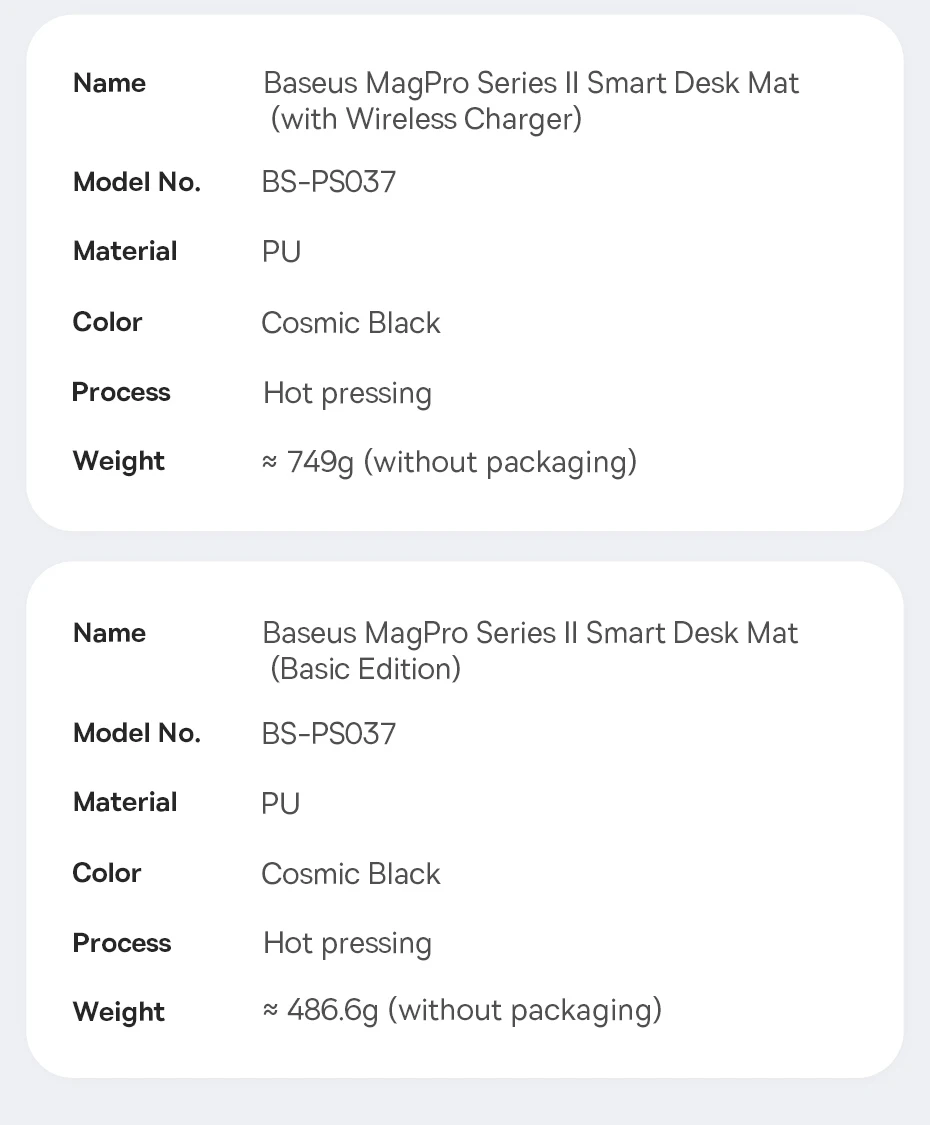Click the Name label in Basic Edition card
The image size is (930, 1125).
point(109,633)
